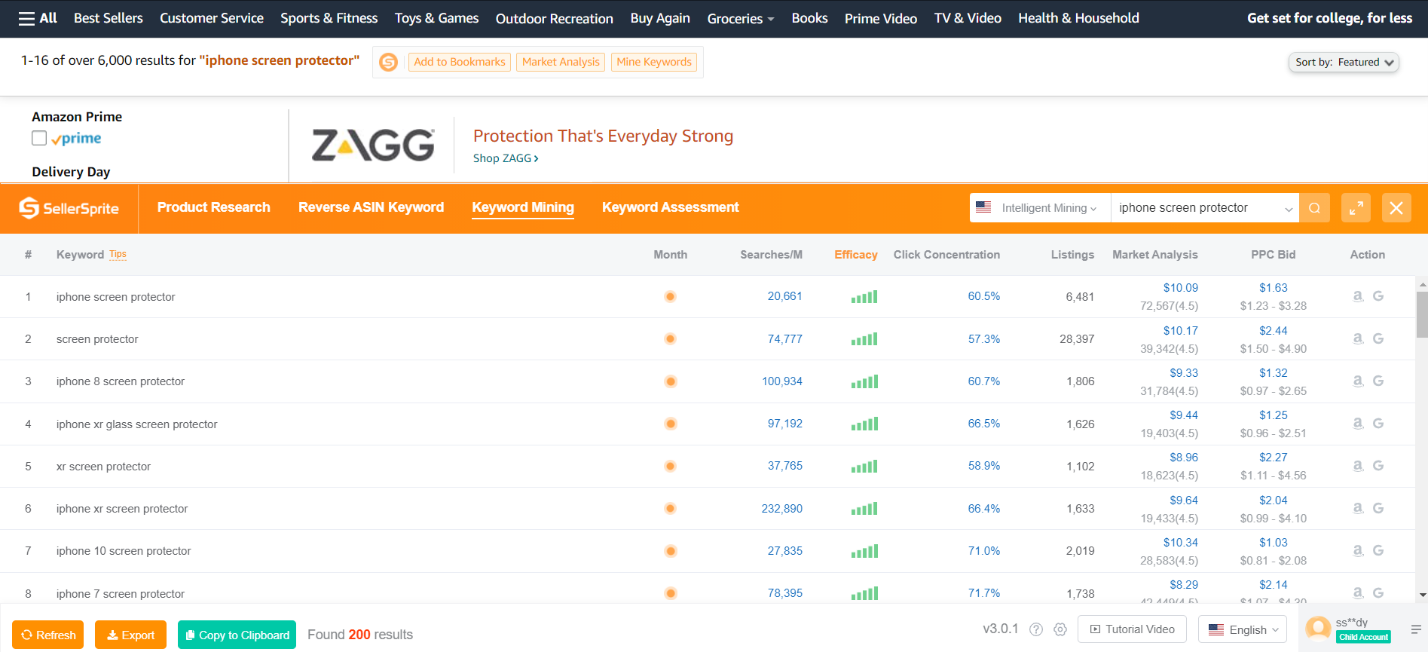Image resolution: width=1428 pixels, height=652 pixels.
Task: Click the SellerSprite logo icon beside Add to Bookmarks
Action: click(388, 62)
